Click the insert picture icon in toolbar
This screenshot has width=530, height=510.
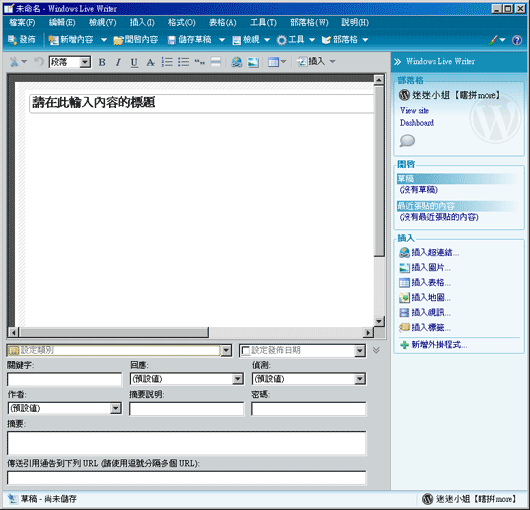tap(253, 62)
